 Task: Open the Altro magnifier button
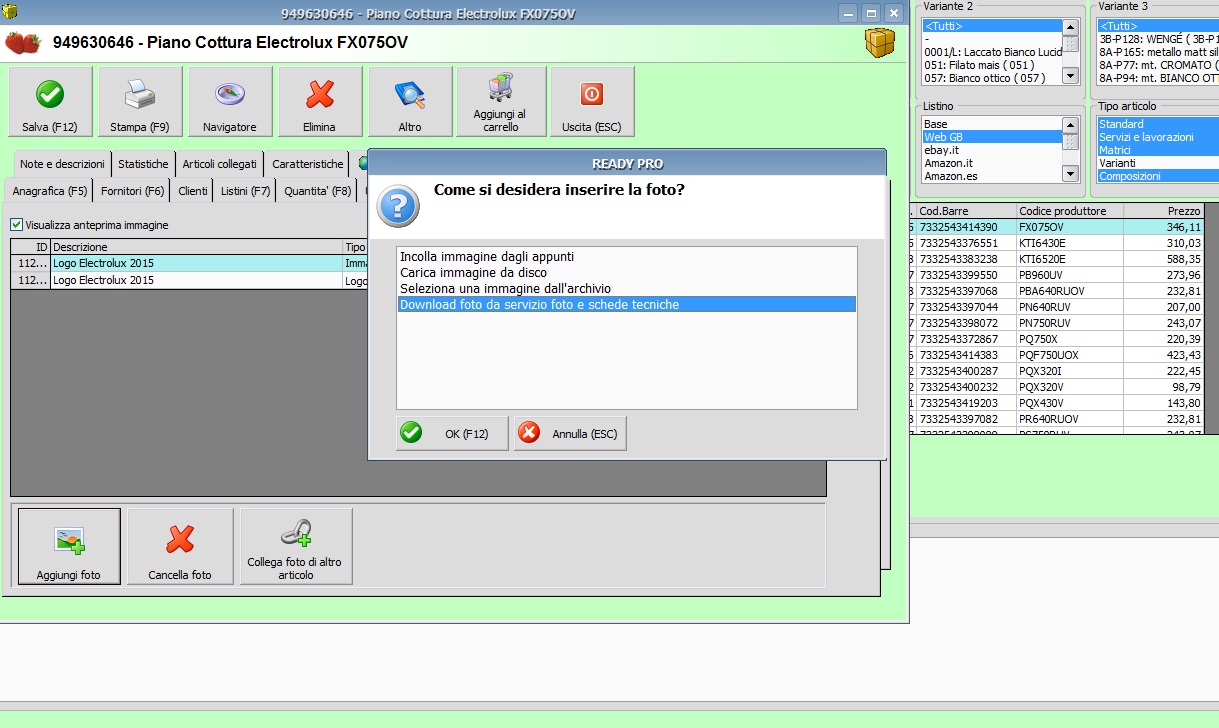coord(410,102)
